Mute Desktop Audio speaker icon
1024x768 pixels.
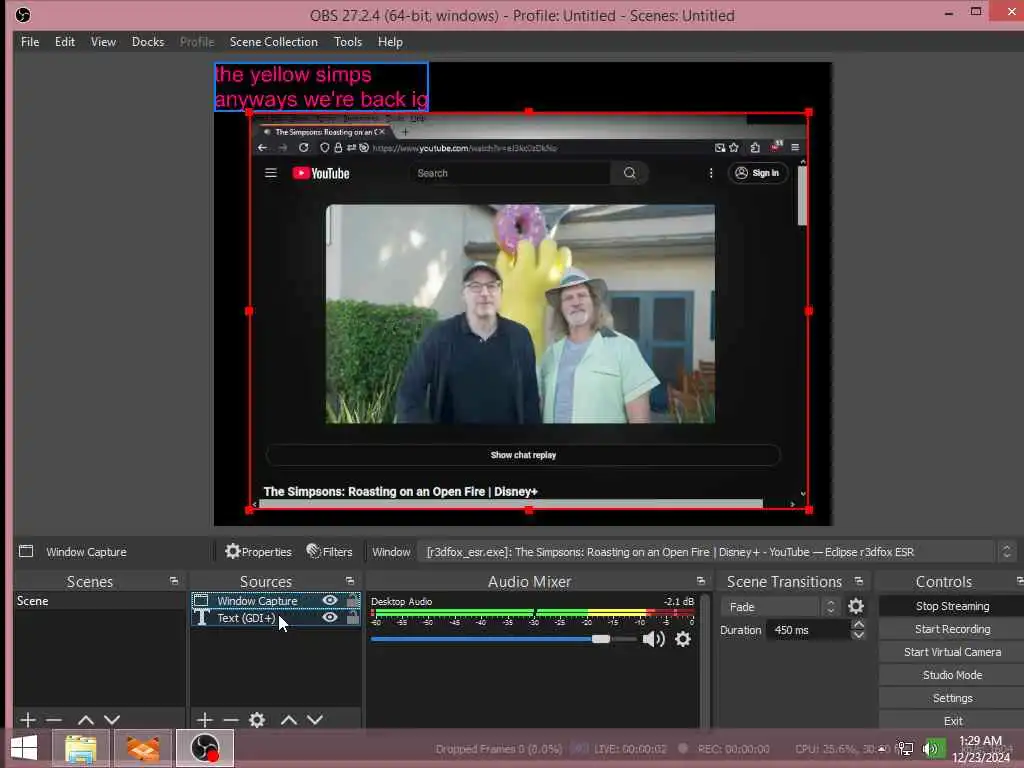click(x=653, y=639)
